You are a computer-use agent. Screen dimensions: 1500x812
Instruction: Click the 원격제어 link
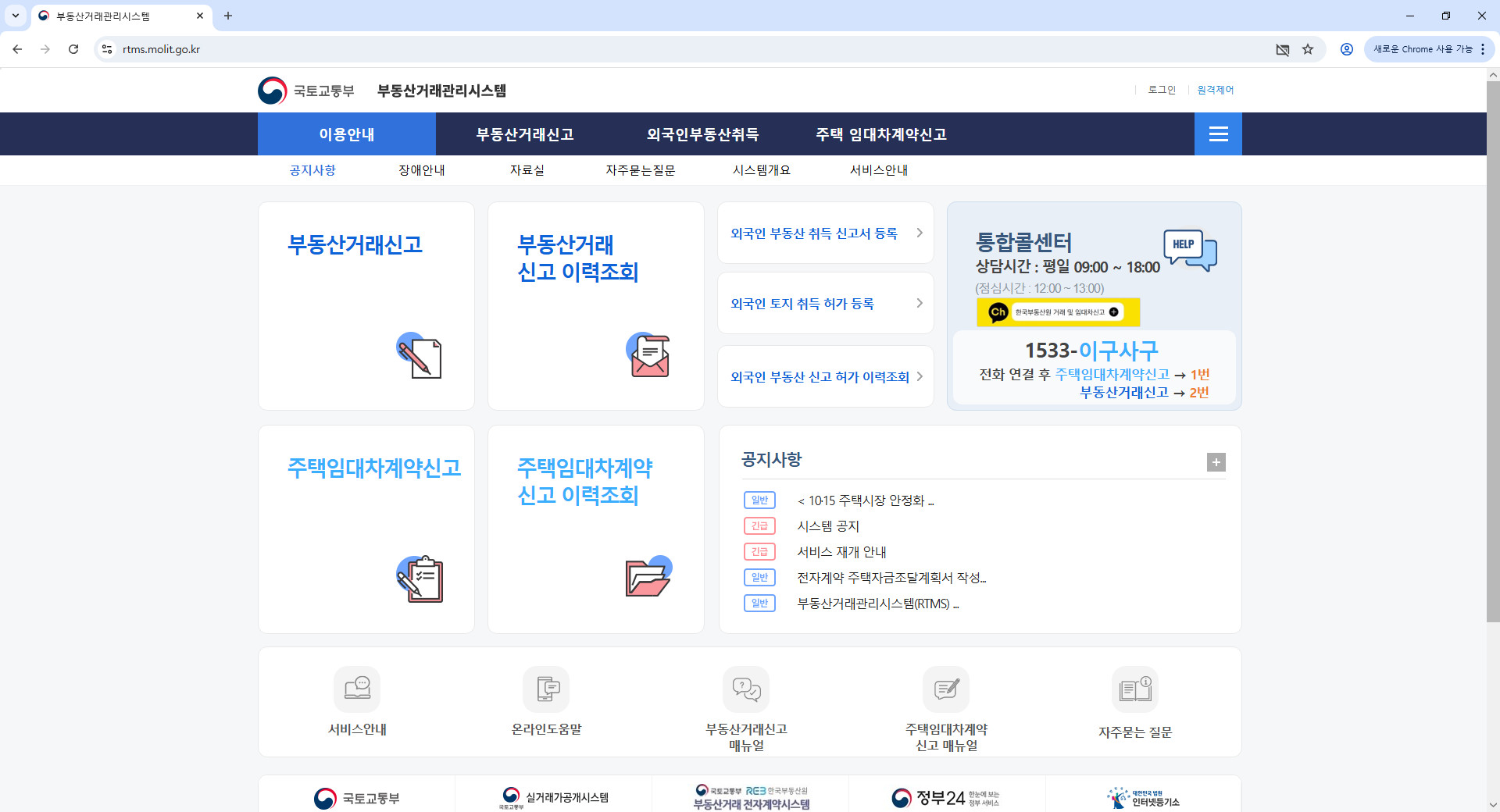pos(1216,90)
